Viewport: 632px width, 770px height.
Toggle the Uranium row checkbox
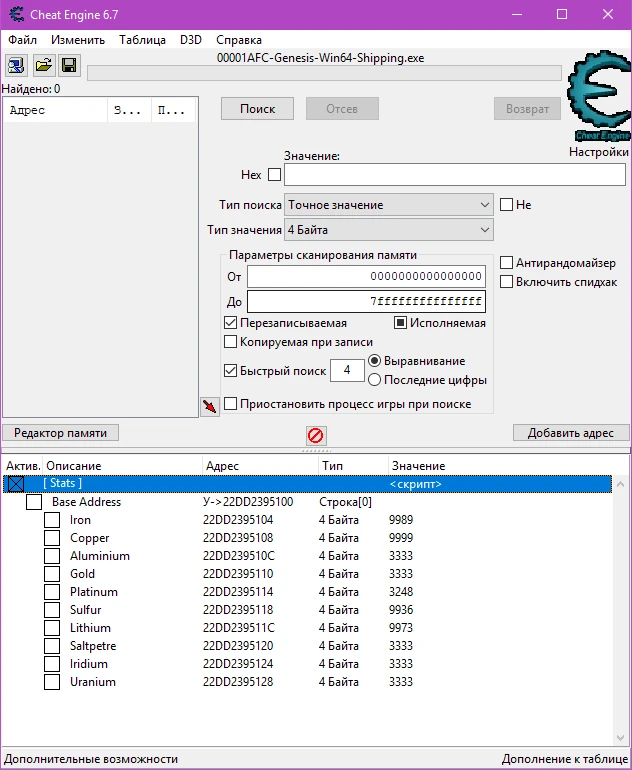click(52, 682)
